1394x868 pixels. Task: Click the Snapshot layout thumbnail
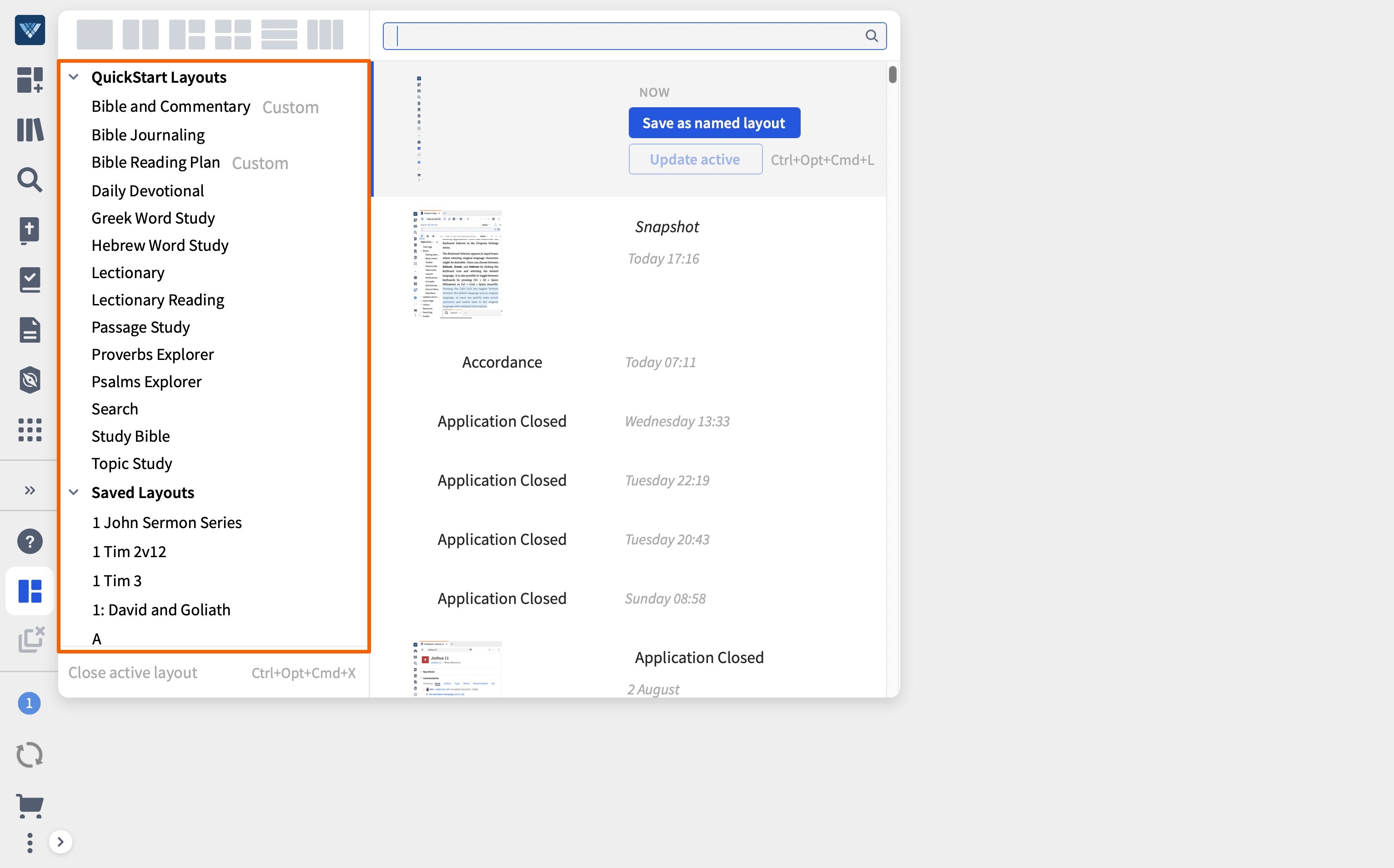[x=457, y=264]
